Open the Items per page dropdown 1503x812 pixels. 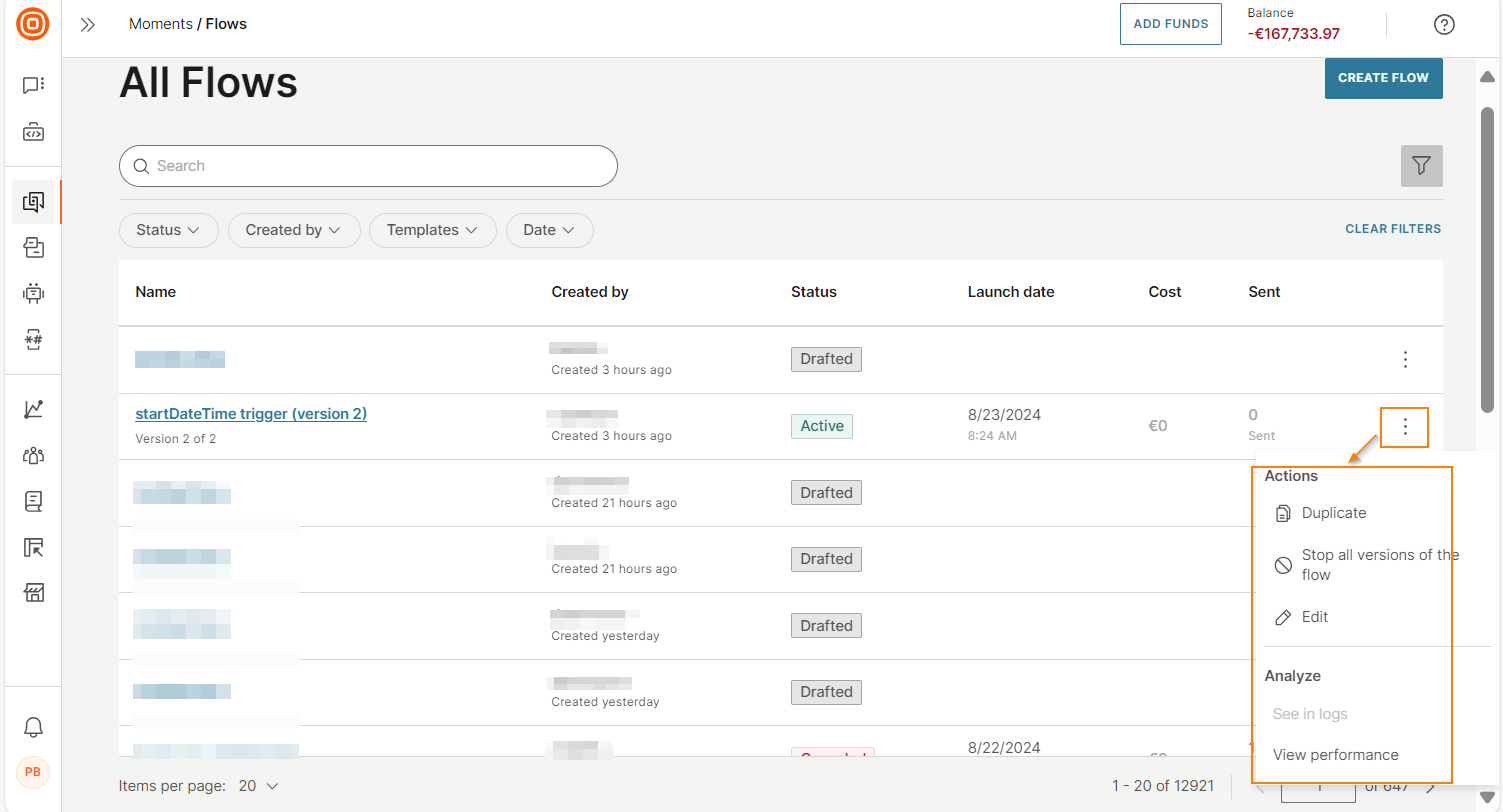click(258, 786)
